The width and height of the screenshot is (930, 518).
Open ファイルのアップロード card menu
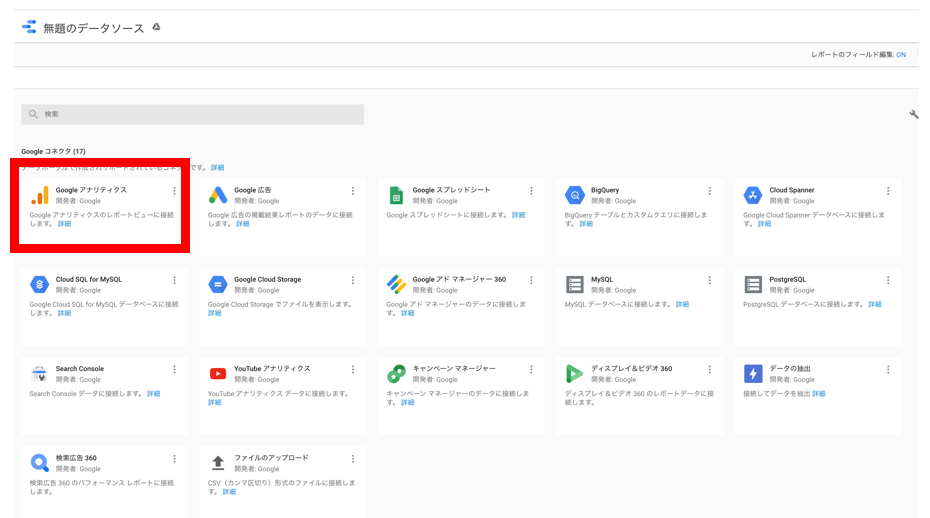[x=353, y=459]
